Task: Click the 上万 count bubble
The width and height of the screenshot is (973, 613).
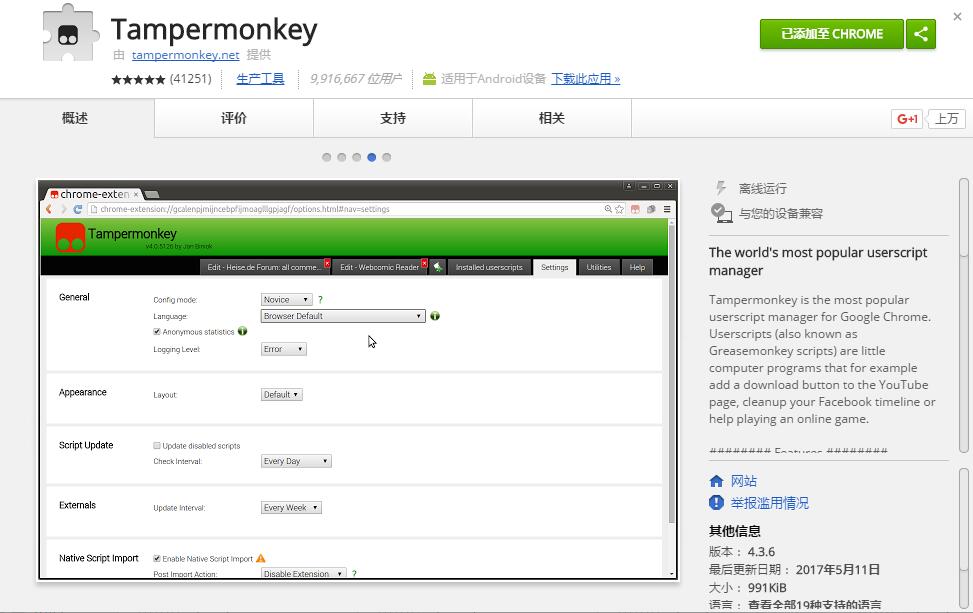Action: 946,119
